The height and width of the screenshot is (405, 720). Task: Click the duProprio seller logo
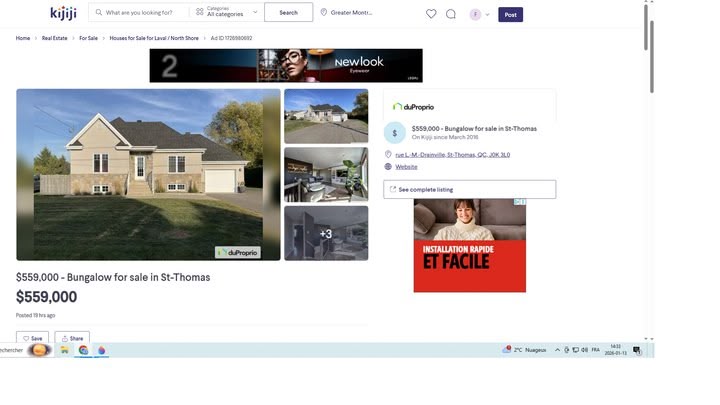413,106
